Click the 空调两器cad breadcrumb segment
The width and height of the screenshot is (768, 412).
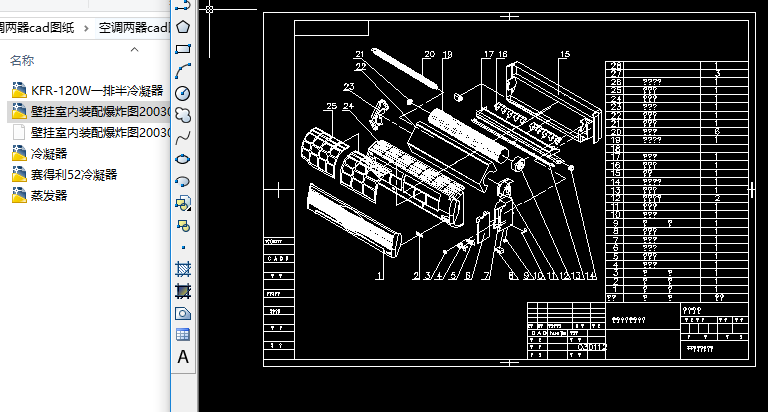(x=133, y=27)
